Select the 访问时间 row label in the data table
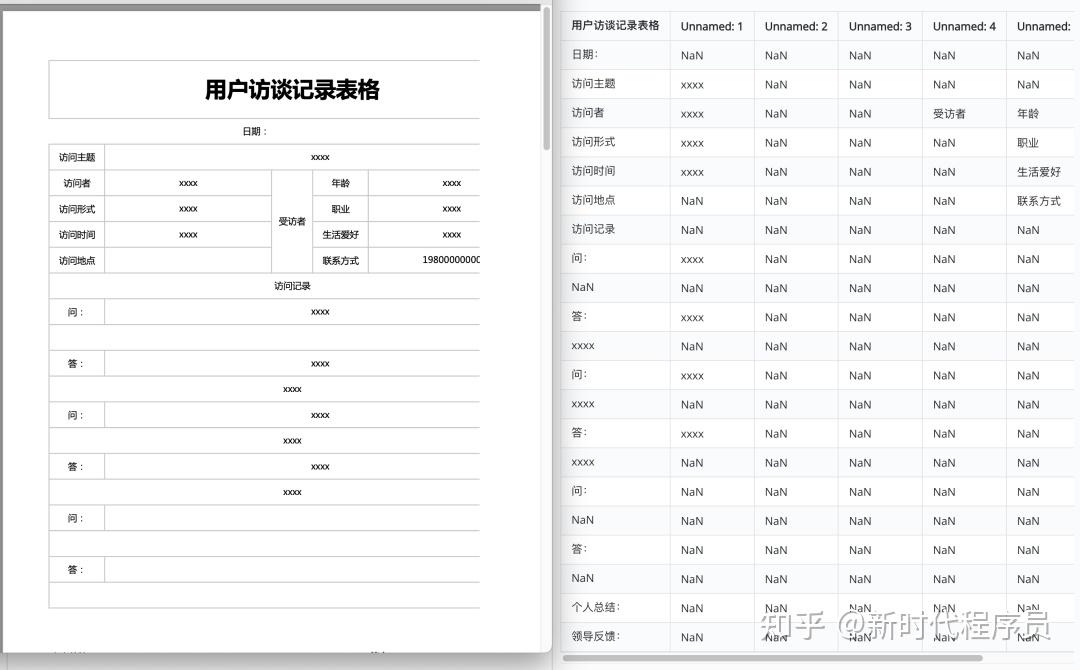1080x670 pixels. (x=593, y=171)
